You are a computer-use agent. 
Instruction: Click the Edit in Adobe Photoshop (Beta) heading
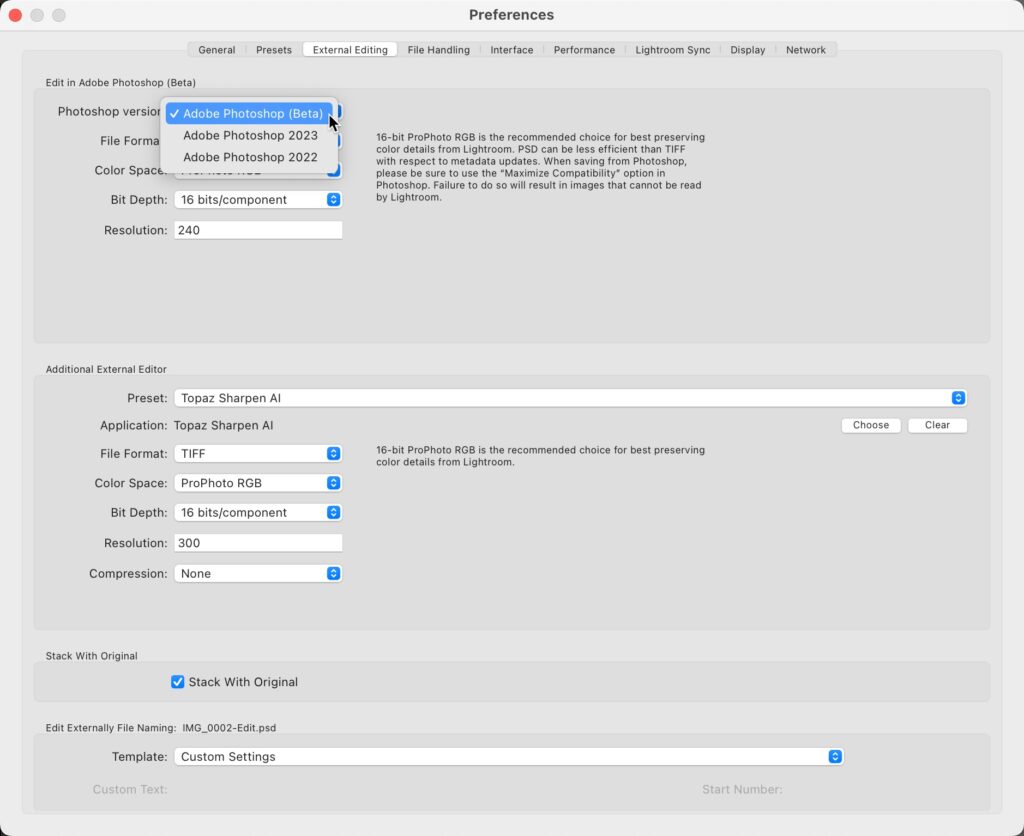121,82
